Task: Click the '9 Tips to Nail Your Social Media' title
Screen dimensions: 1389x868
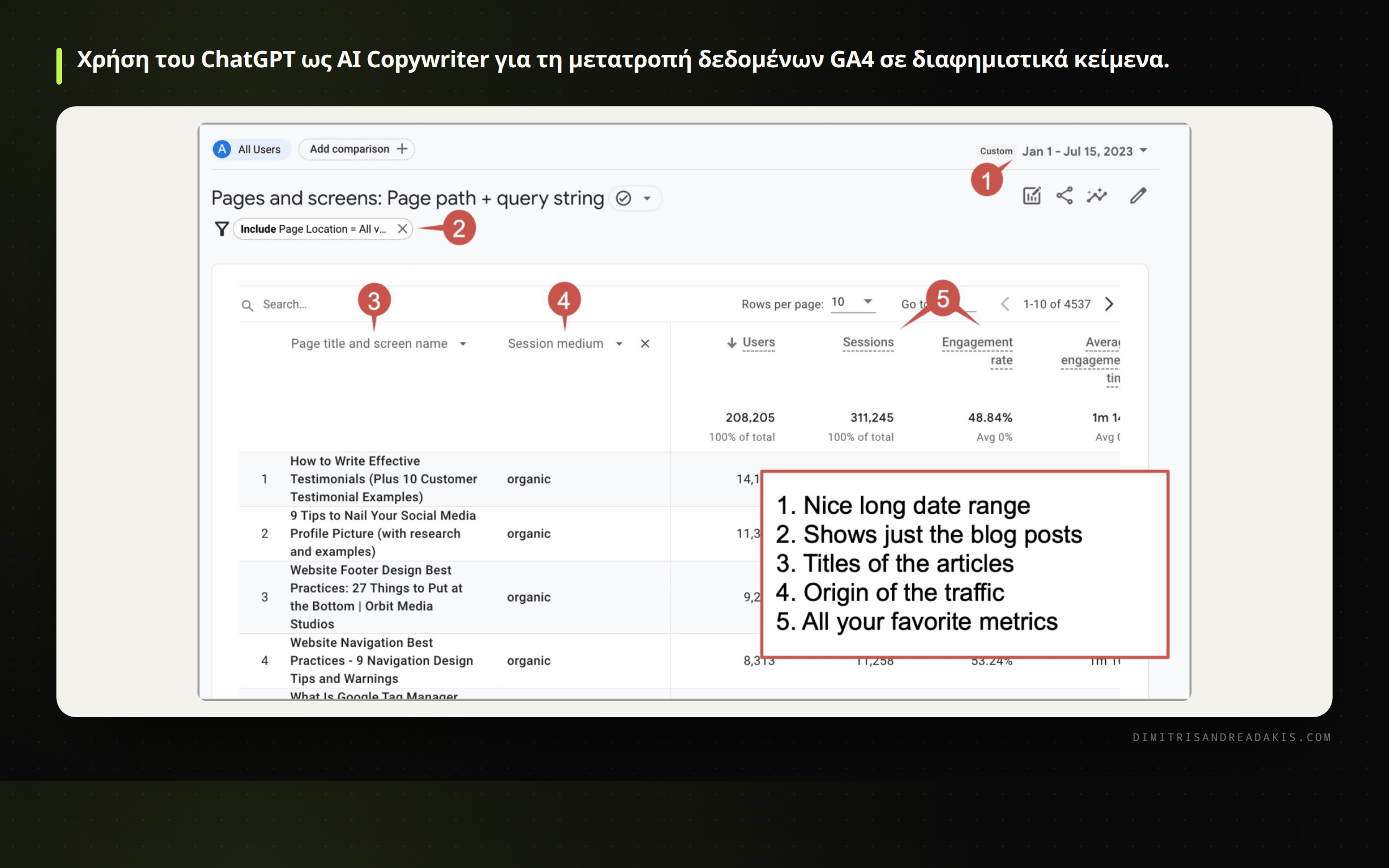Action: 383,533
